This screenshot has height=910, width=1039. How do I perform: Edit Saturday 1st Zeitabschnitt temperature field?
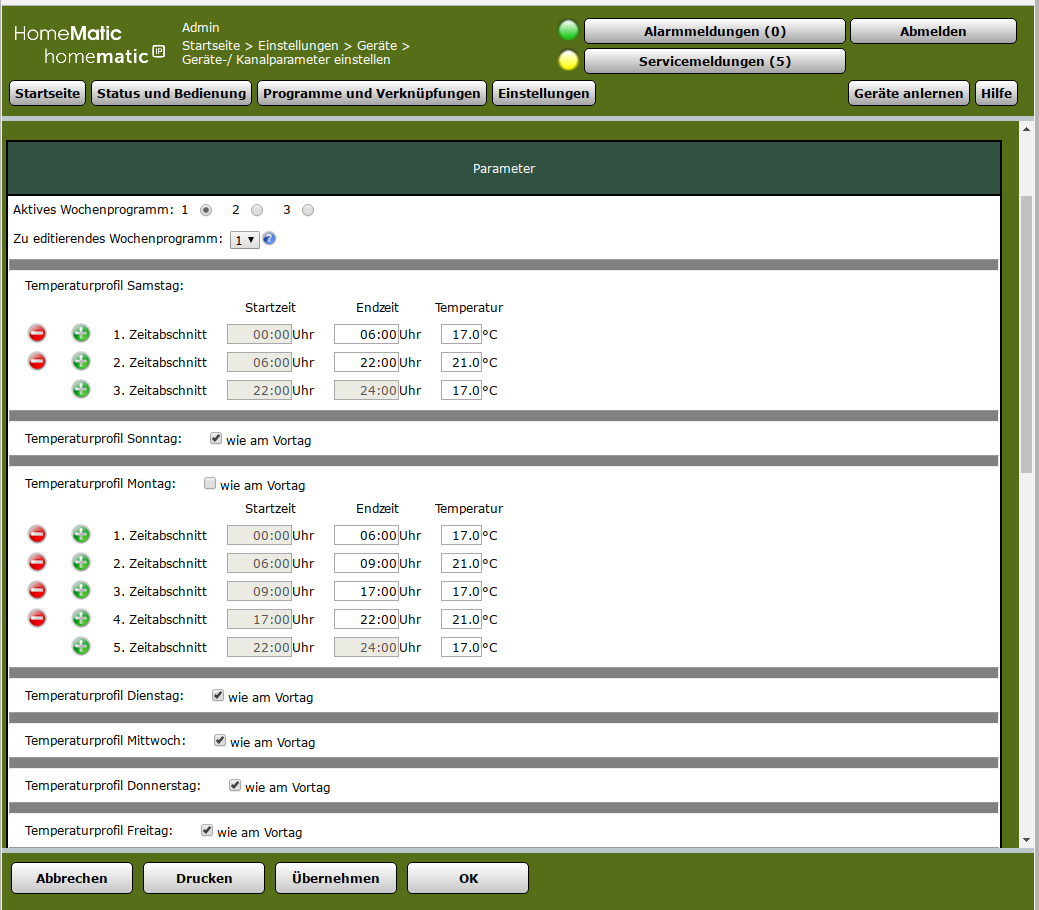461,334
